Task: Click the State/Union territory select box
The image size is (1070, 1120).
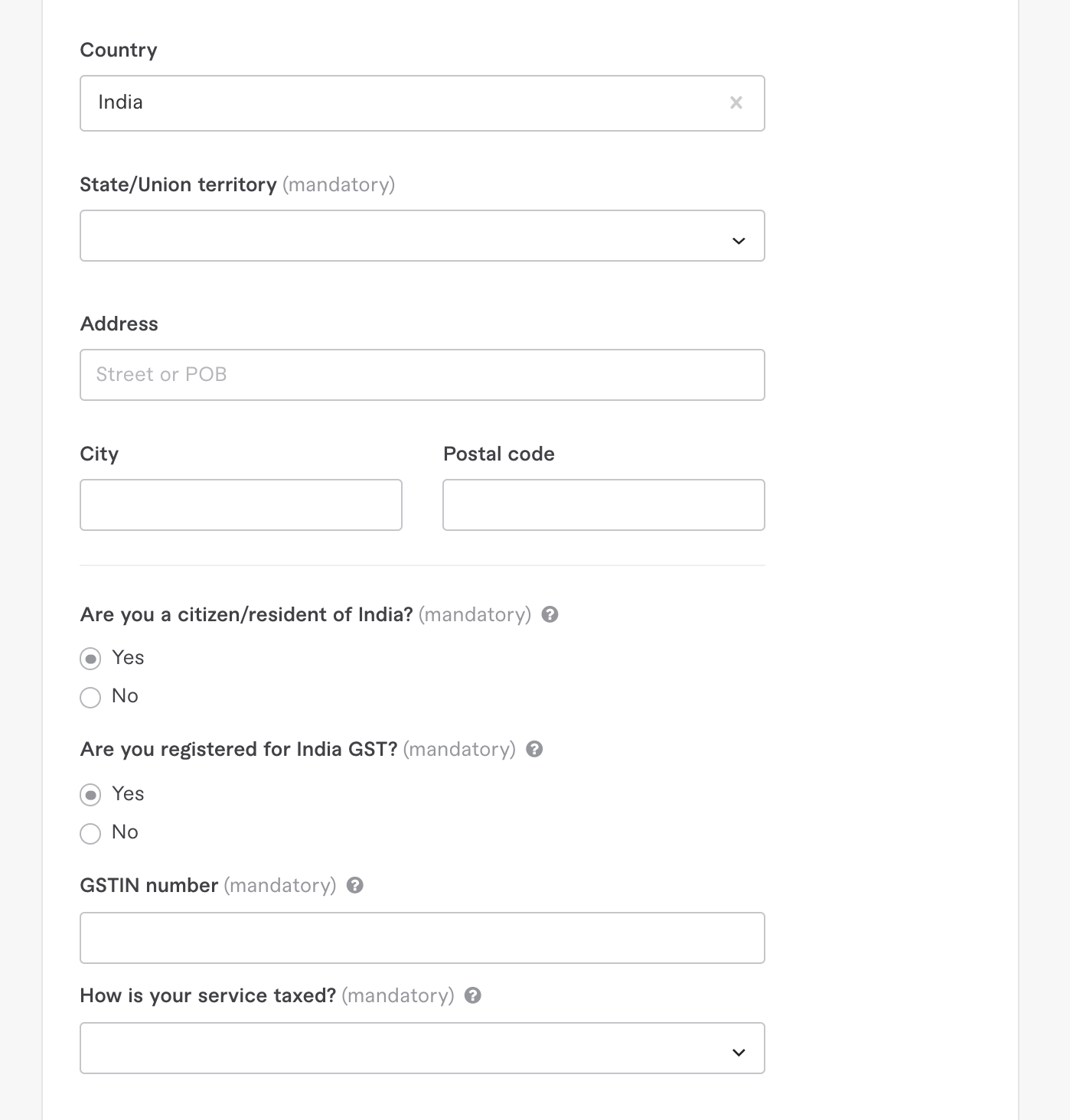Action: (398, 236)
